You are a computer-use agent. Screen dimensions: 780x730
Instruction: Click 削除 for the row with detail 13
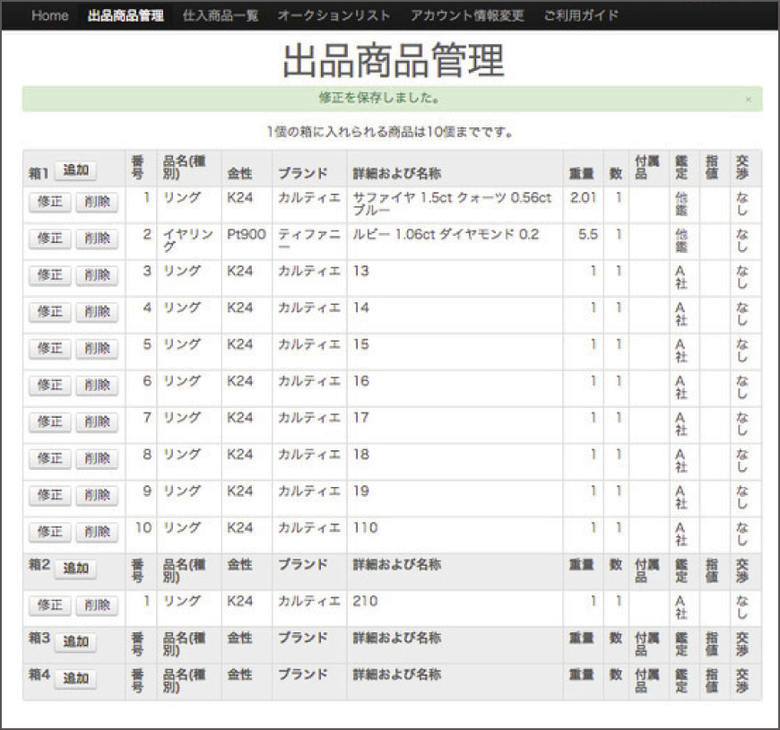[97, 275]
